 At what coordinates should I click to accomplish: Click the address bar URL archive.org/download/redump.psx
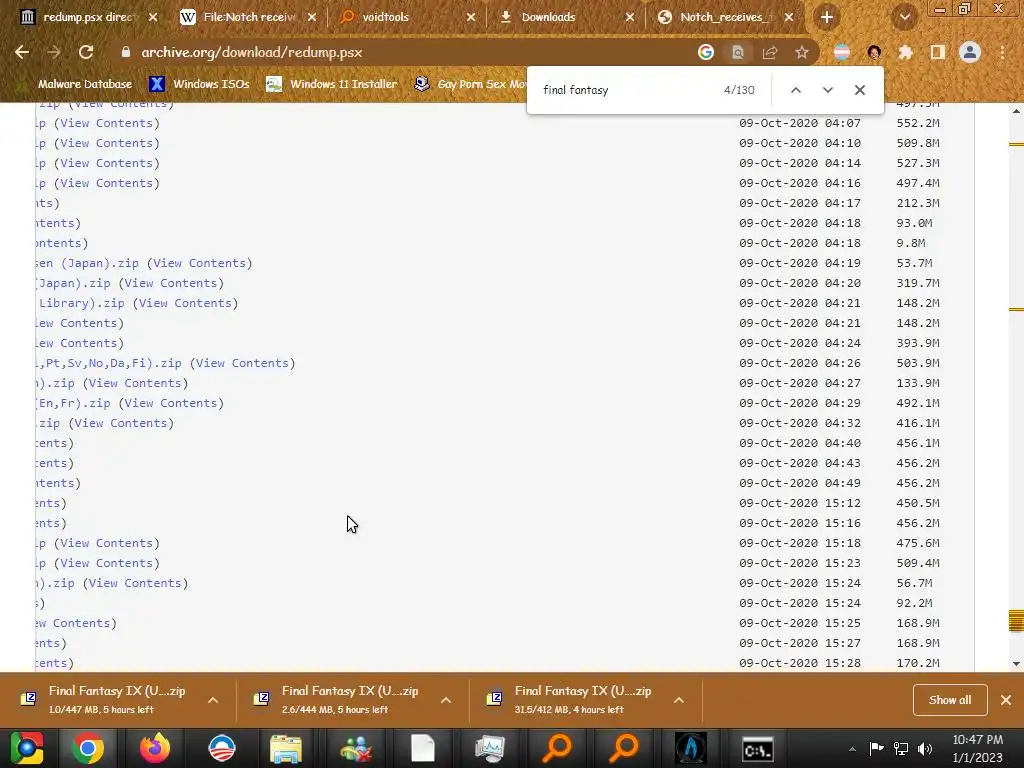click(x=251, y=52)
